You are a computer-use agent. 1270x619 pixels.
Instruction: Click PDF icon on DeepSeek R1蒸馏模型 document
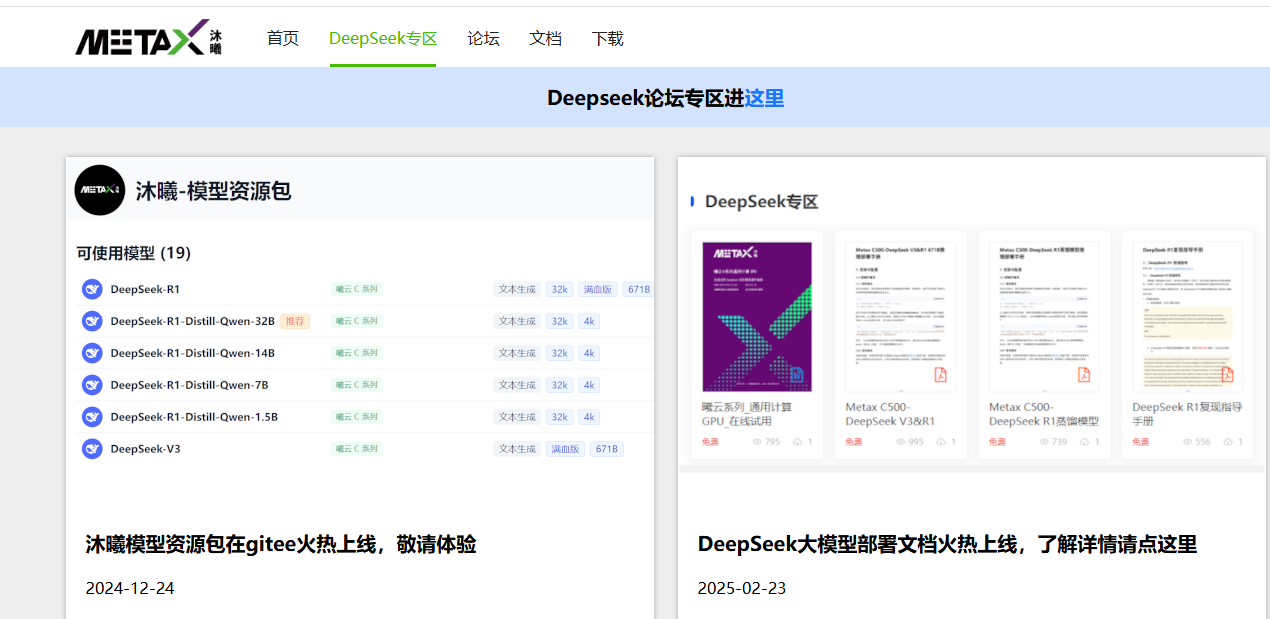pos(1084,374)
